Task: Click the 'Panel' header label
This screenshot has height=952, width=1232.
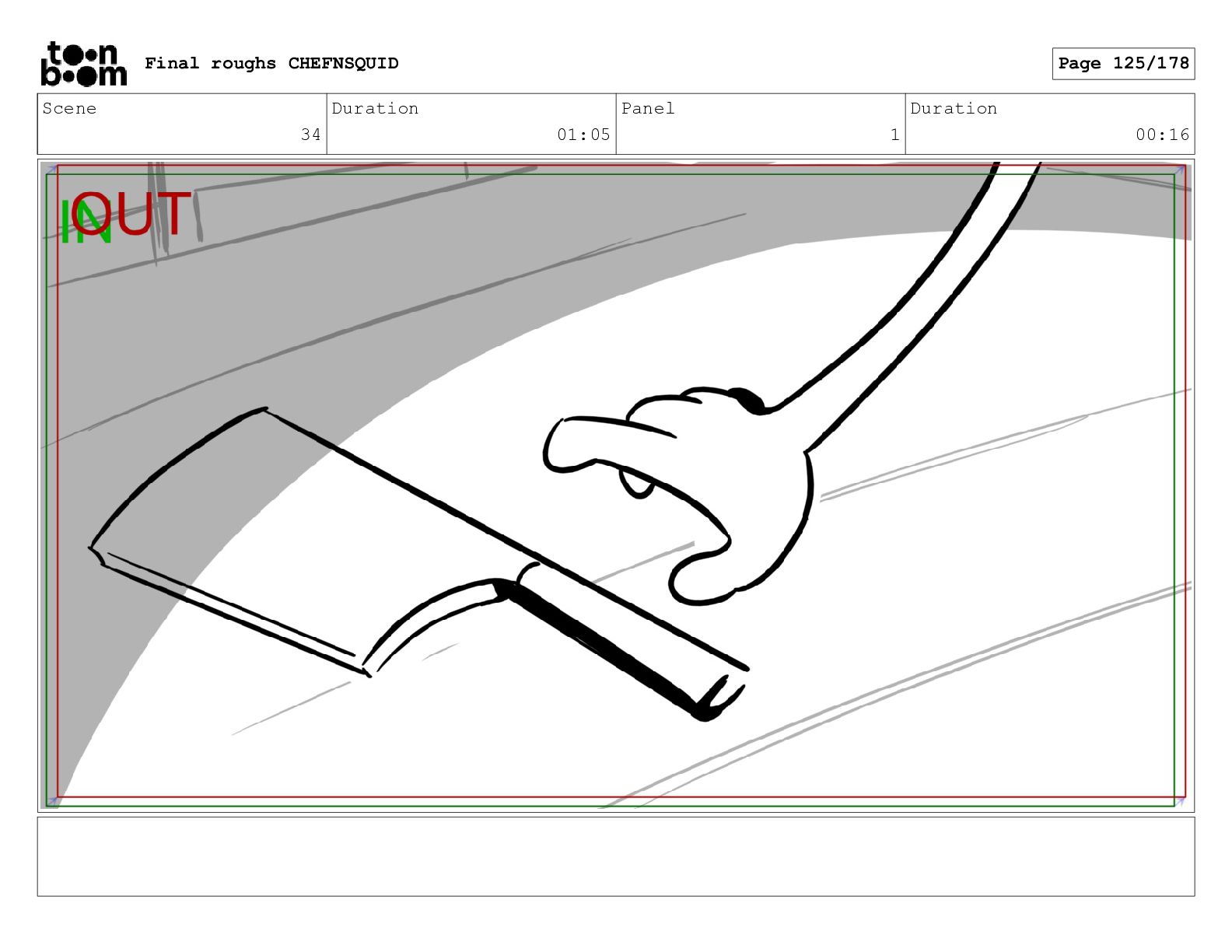Action: pyautogui.click(x=648, y=108)
